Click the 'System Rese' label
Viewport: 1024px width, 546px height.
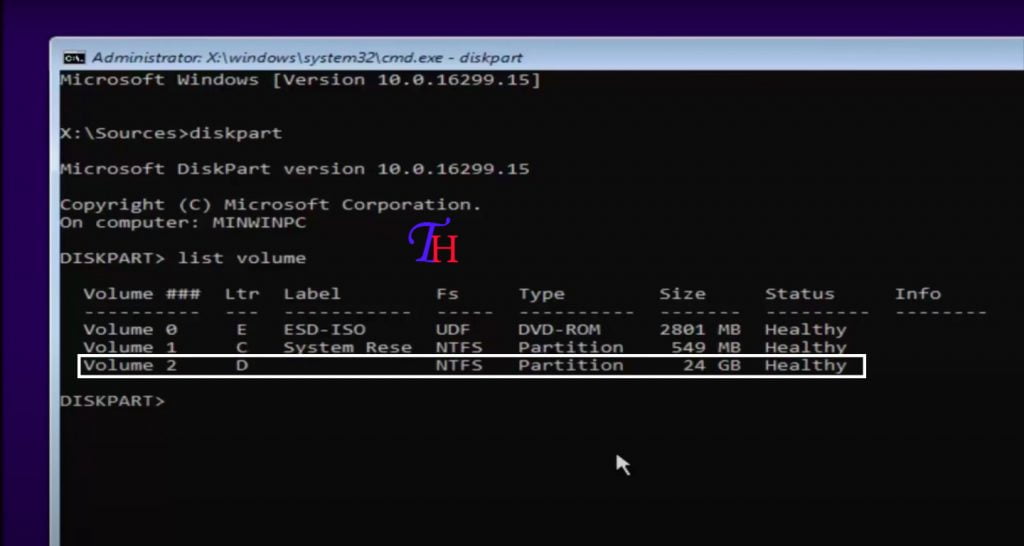(x=347, y=347)
